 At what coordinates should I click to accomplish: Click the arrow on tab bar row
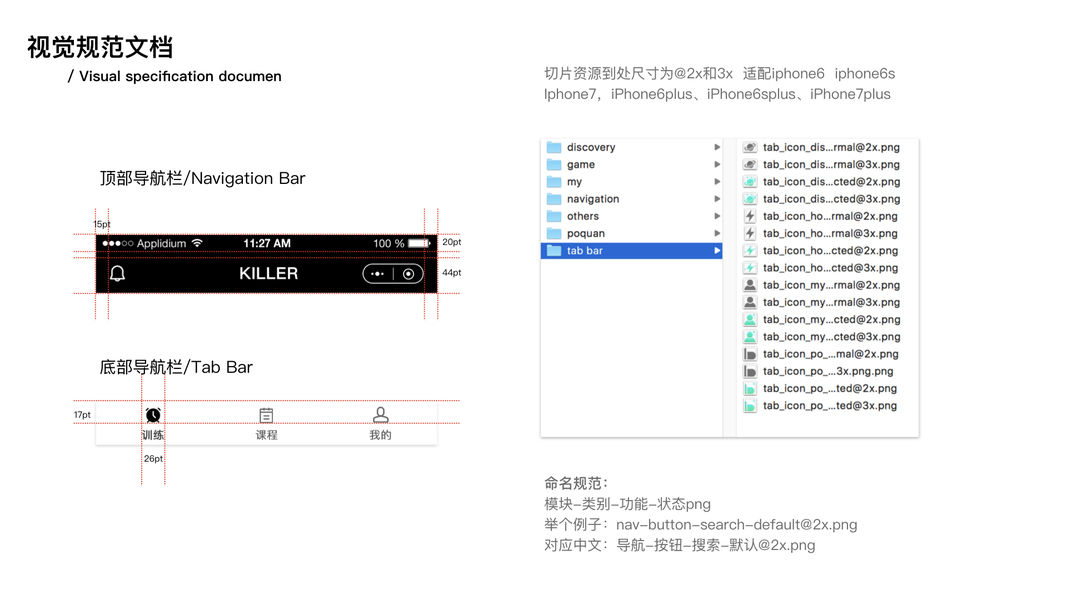click(x=717, y=250)
